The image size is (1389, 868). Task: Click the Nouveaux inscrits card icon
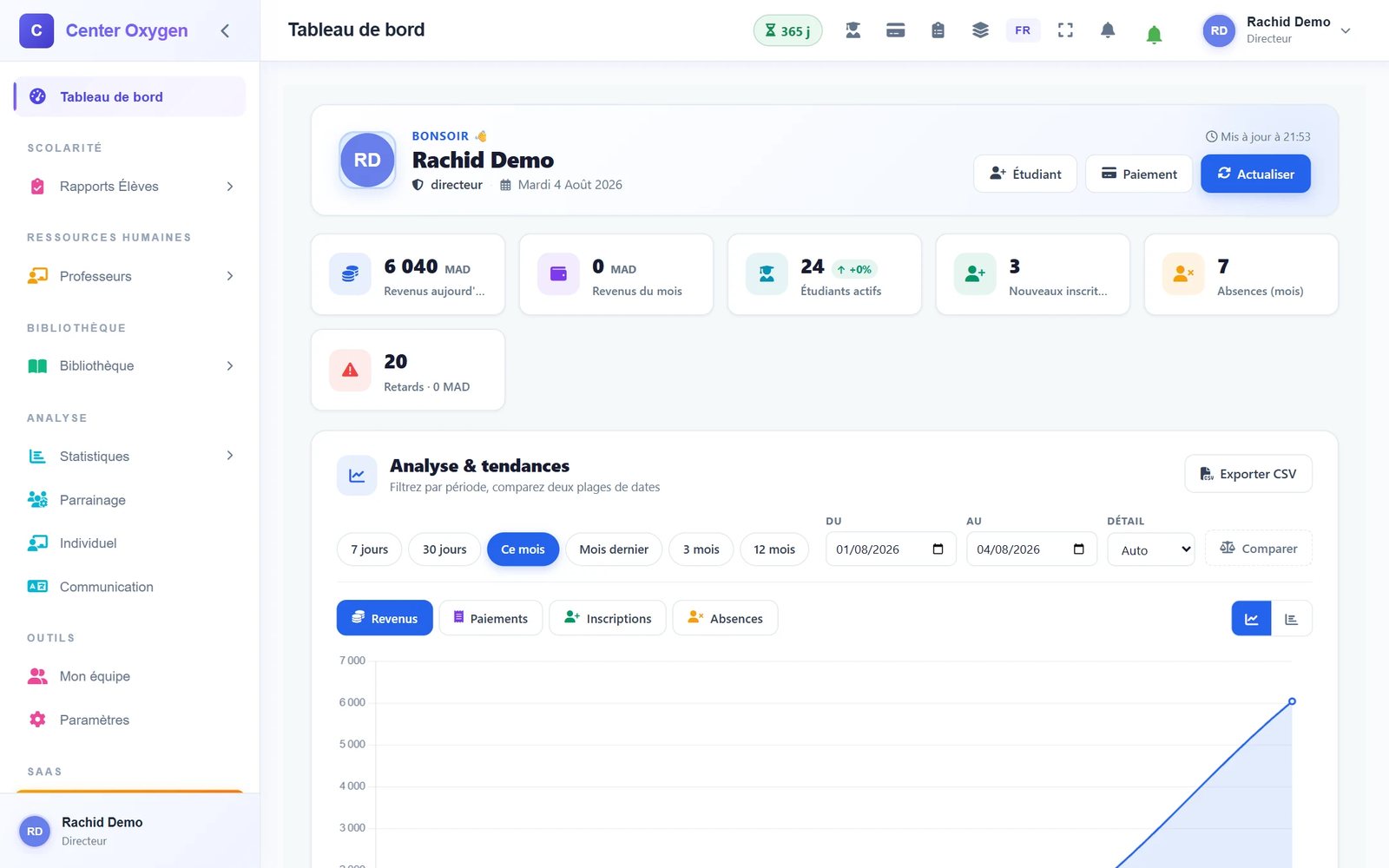[x=975, y=274]
